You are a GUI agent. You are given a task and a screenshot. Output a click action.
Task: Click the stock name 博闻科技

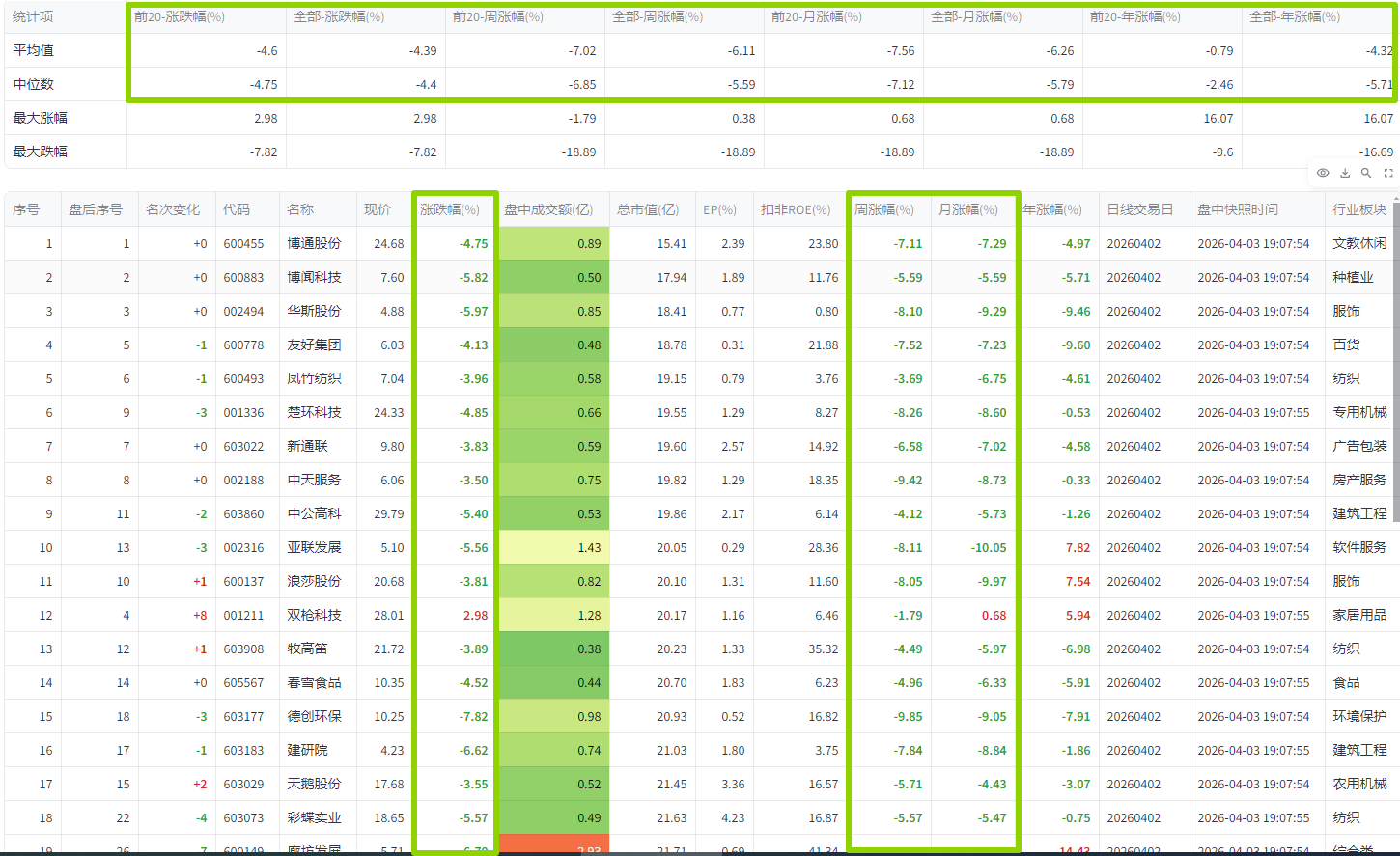tap(314, 277)
